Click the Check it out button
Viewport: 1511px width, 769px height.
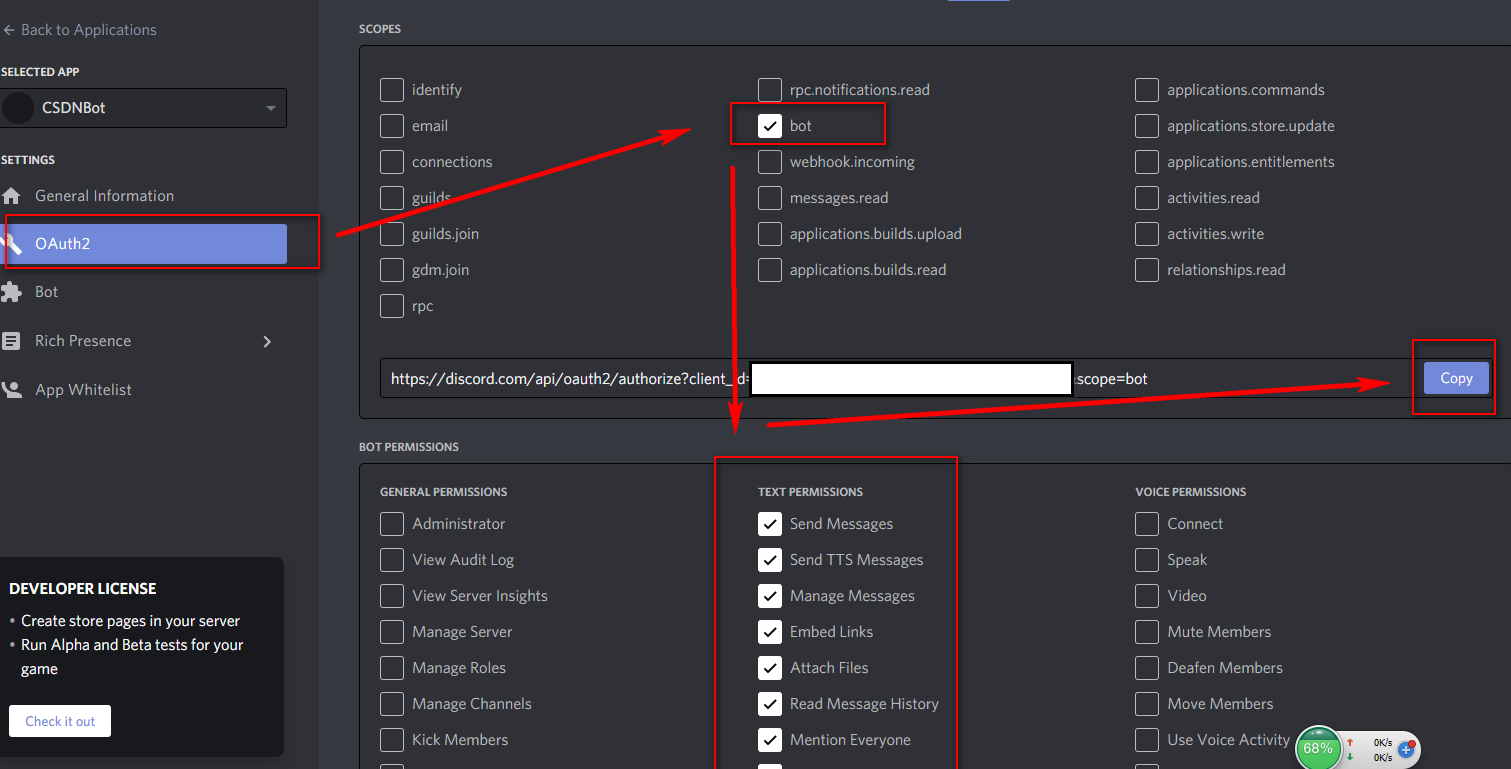(60, 721)
